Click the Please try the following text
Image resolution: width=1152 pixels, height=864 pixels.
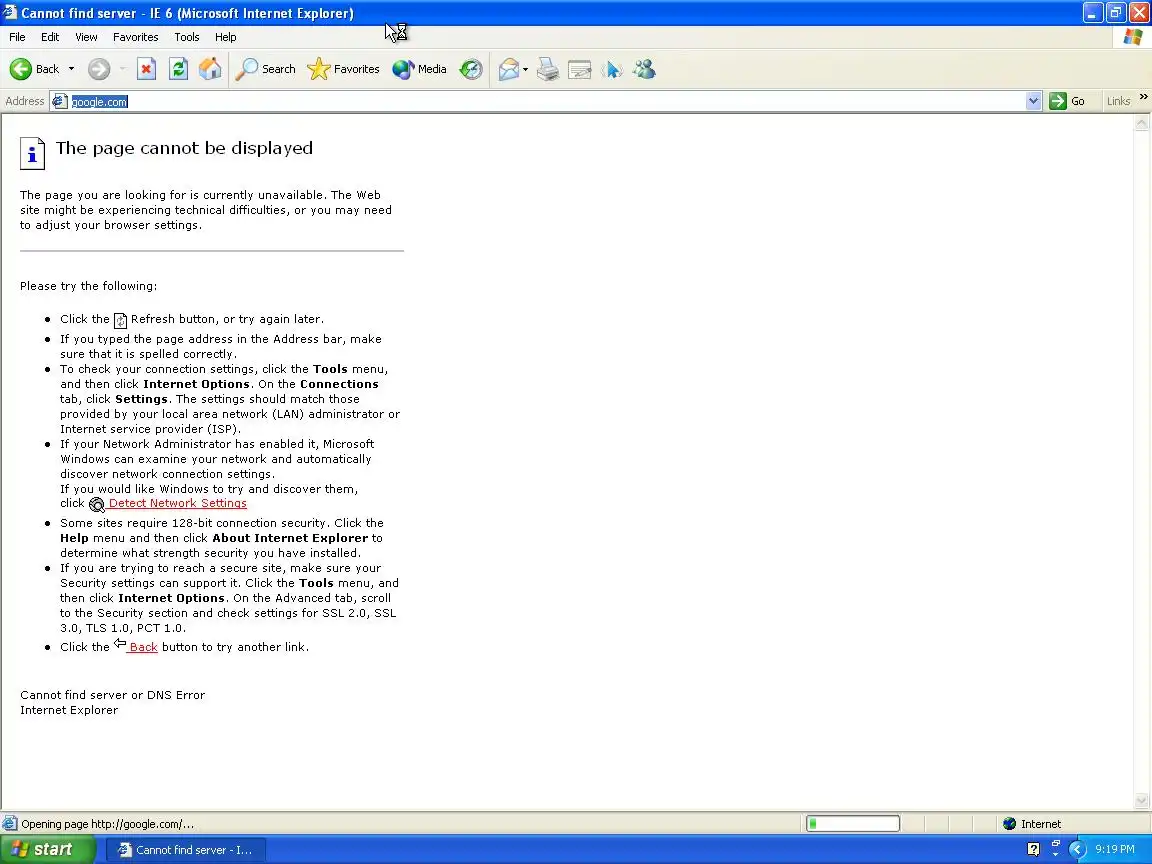coord(88,286)
